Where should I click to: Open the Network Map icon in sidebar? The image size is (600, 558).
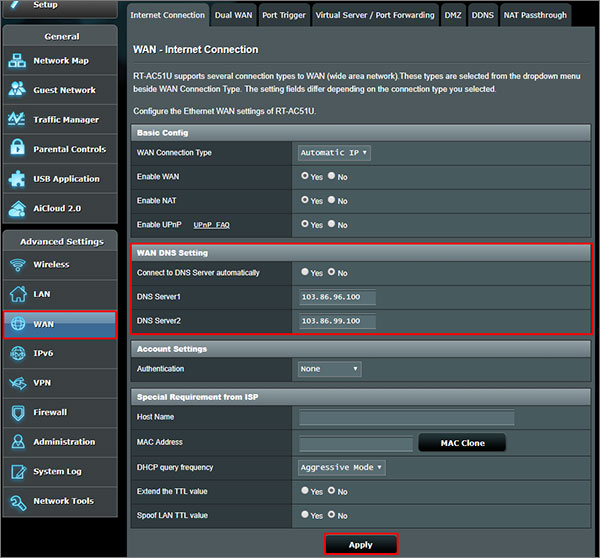(17, 61)
